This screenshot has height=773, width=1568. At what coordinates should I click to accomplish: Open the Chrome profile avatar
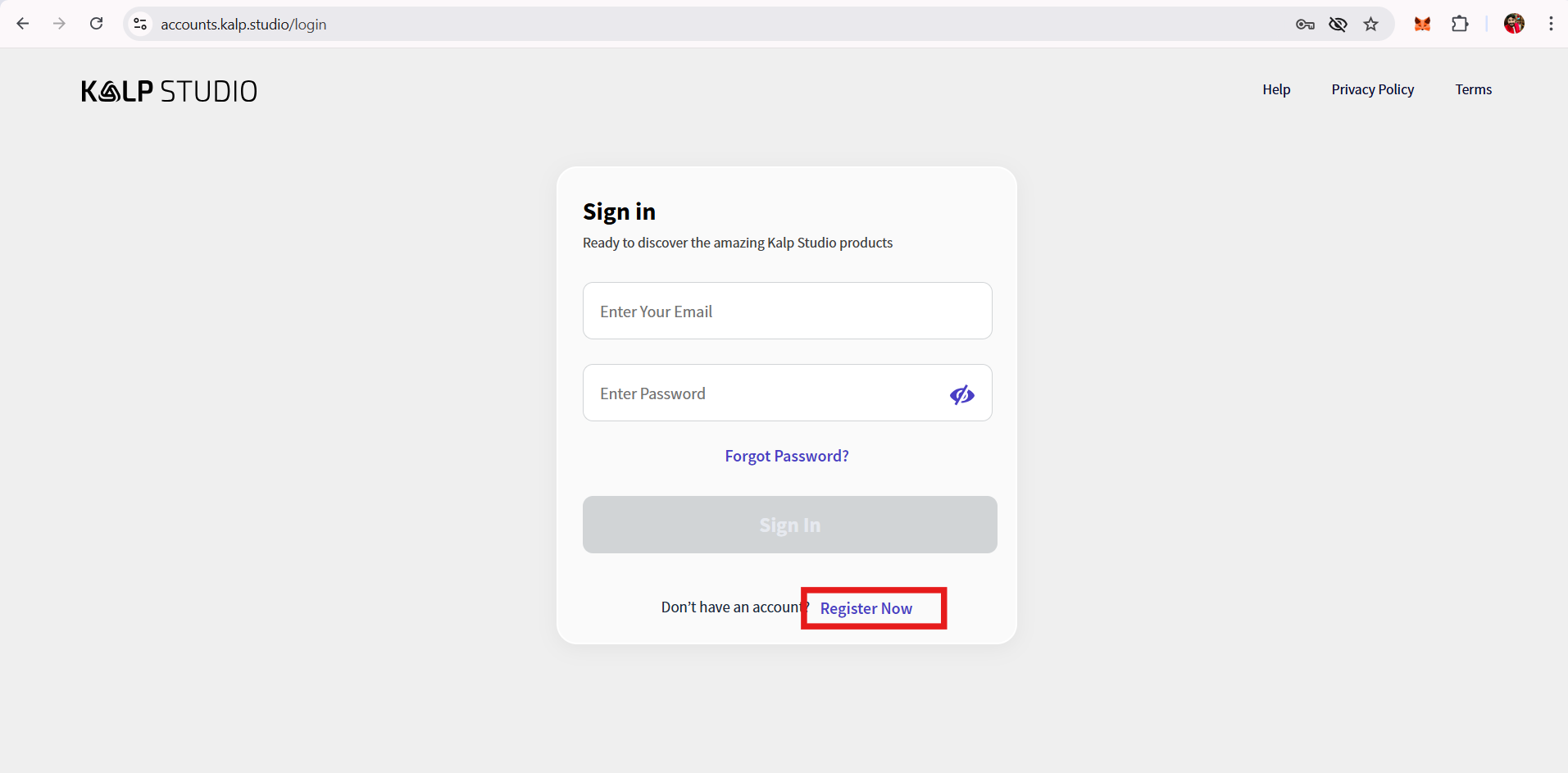(1514, 24)
